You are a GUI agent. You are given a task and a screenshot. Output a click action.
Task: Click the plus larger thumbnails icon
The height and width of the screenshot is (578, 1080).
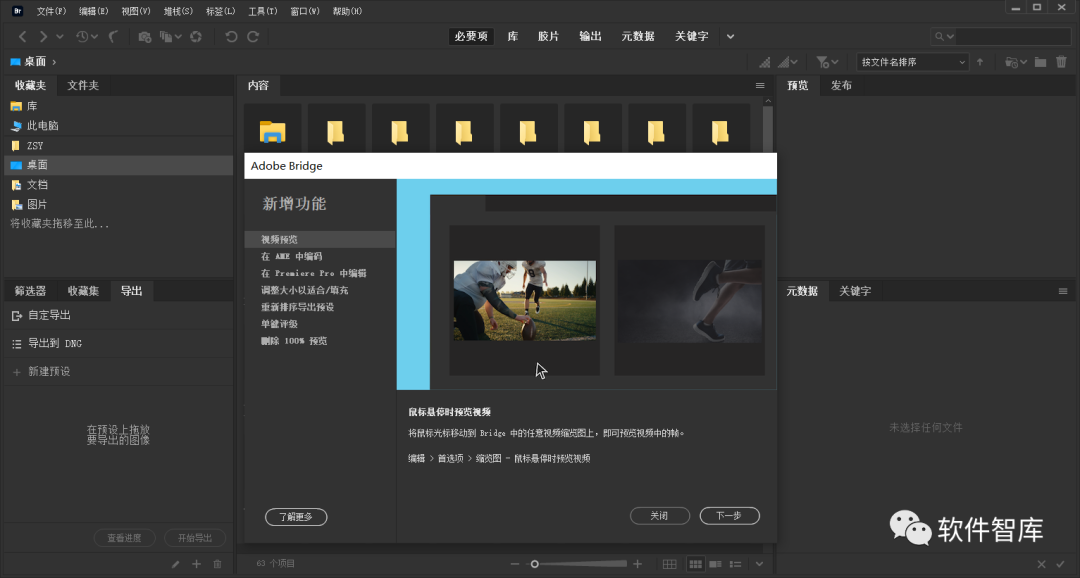638,564
